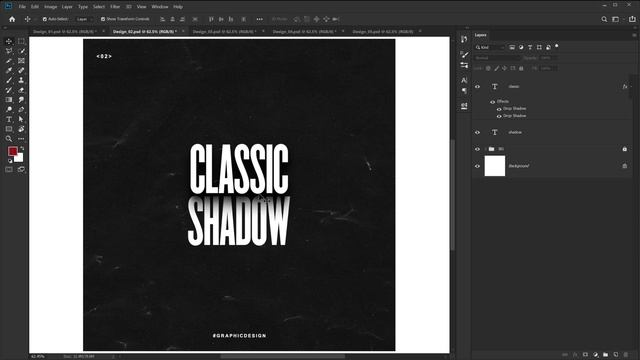Open the Fill value dropdown
Viewport: 640px width, 360px height.
548,69
